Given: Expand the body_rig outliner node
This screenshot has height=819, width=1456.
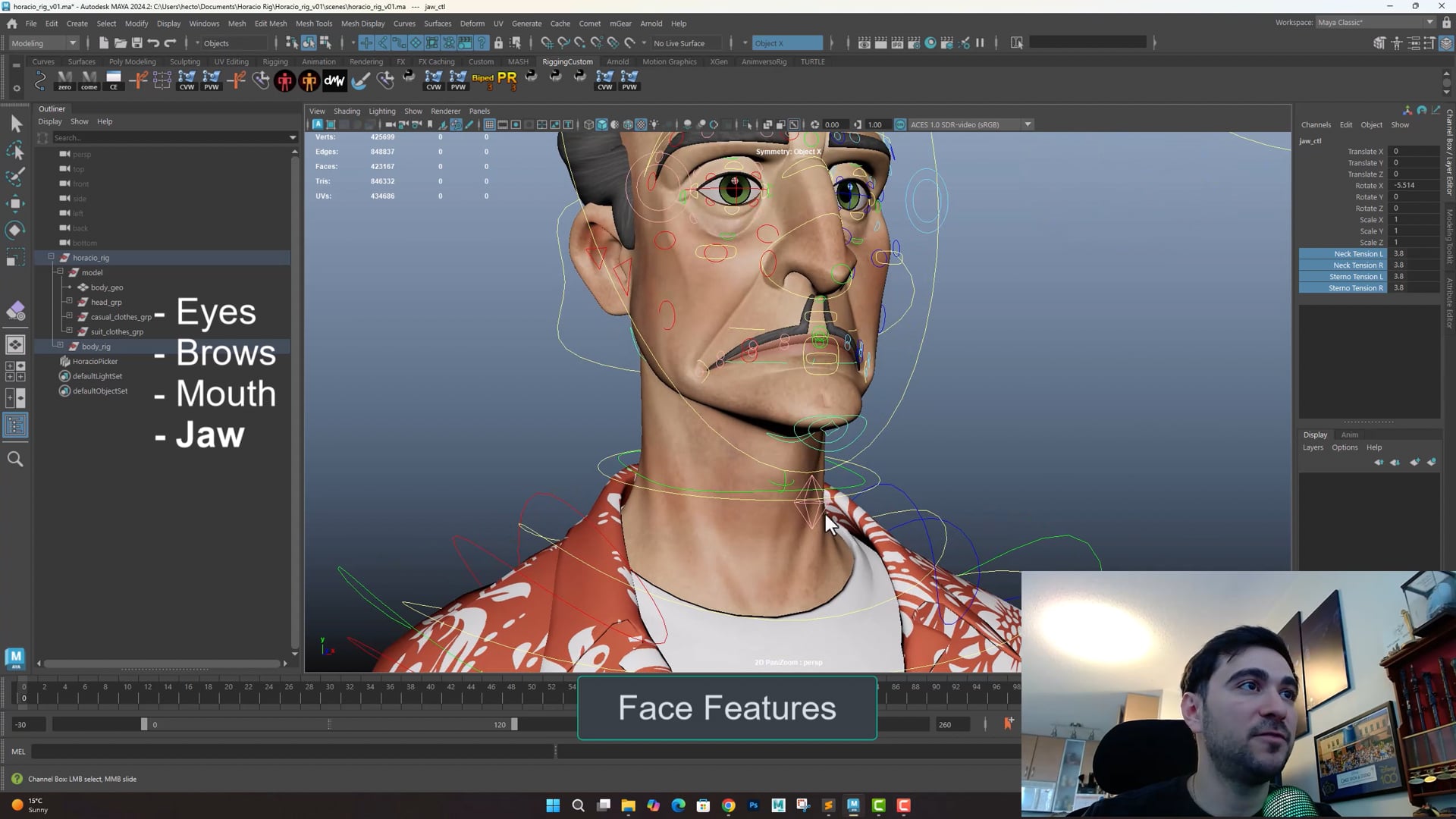Looking at the screenshot, I should (x=61, y=346).
